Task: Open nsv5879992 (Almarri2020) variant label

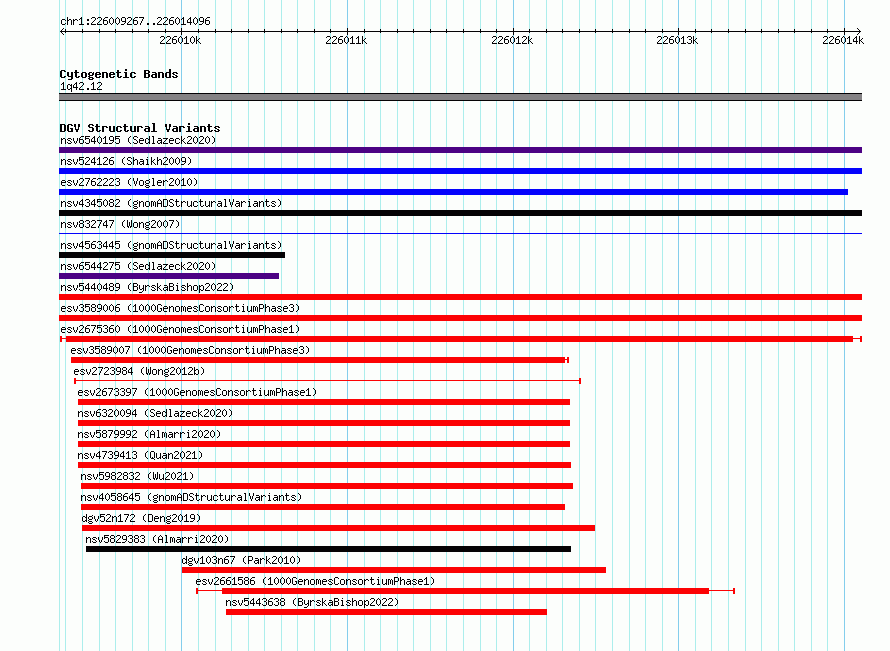Action: (149, 434)
